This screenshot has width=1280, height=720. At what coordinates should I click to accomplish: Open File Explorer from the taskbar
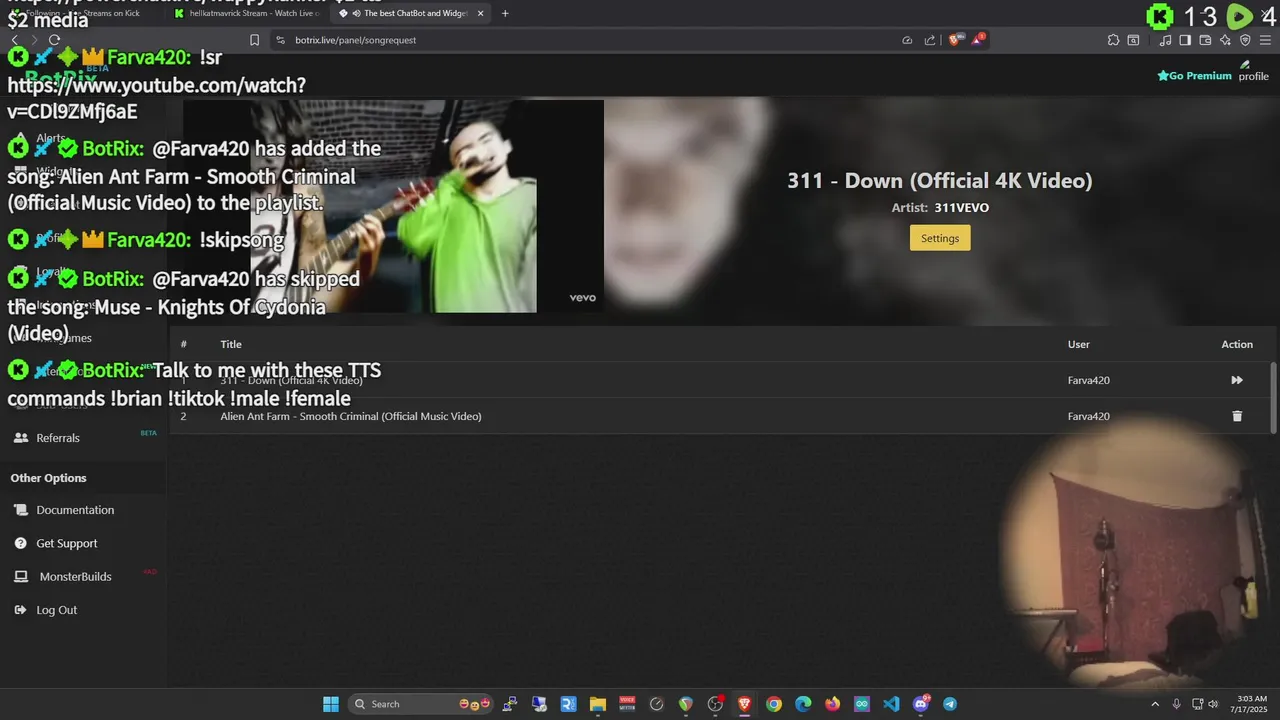[598, 704]
